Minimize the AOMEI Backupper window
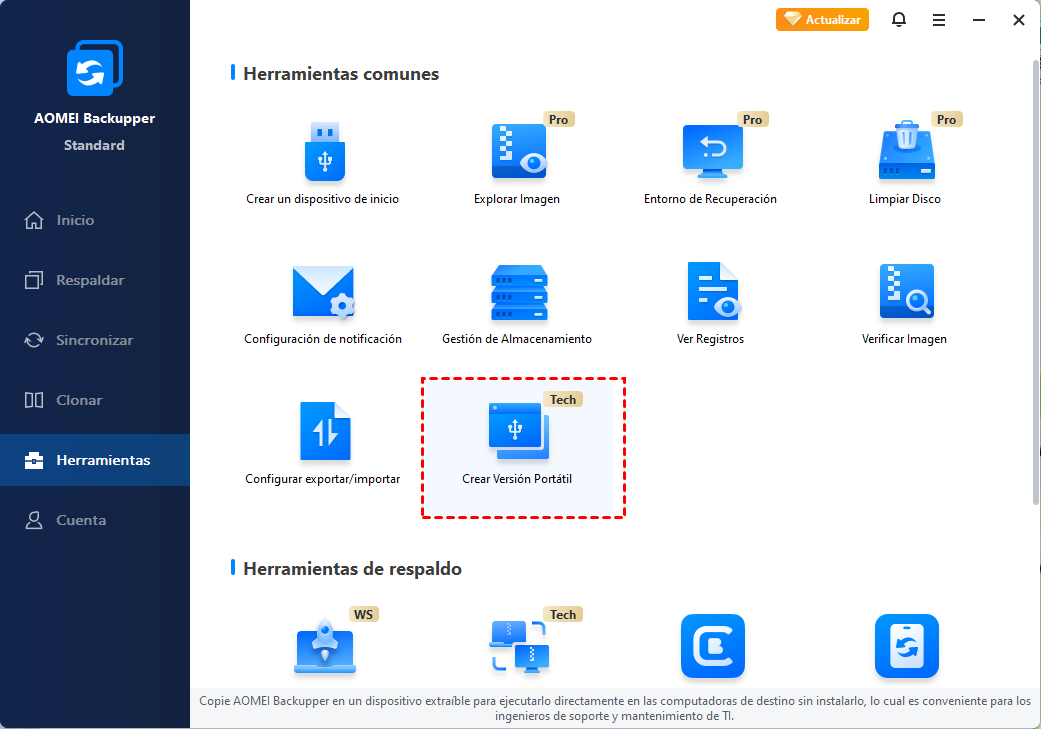Viewport: 1041px width, 729px height. click(979, 20)
